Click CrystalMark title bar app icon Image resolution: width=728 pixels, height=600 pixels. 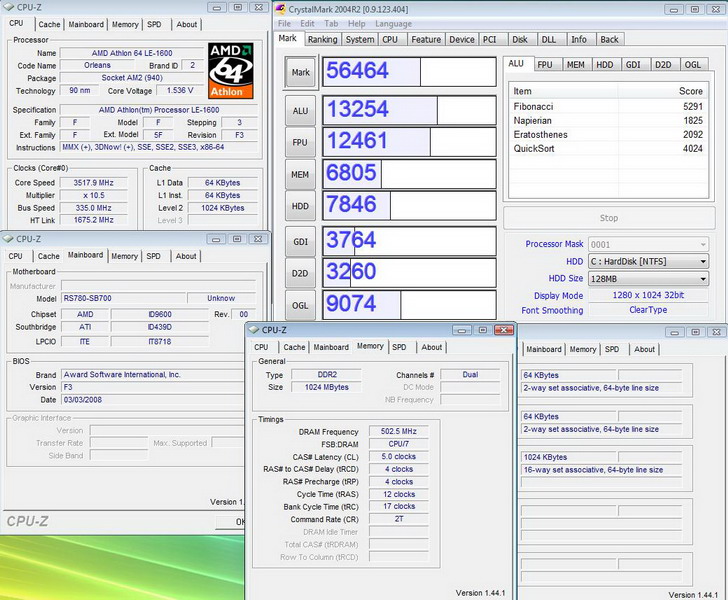(x=280, y=9)
